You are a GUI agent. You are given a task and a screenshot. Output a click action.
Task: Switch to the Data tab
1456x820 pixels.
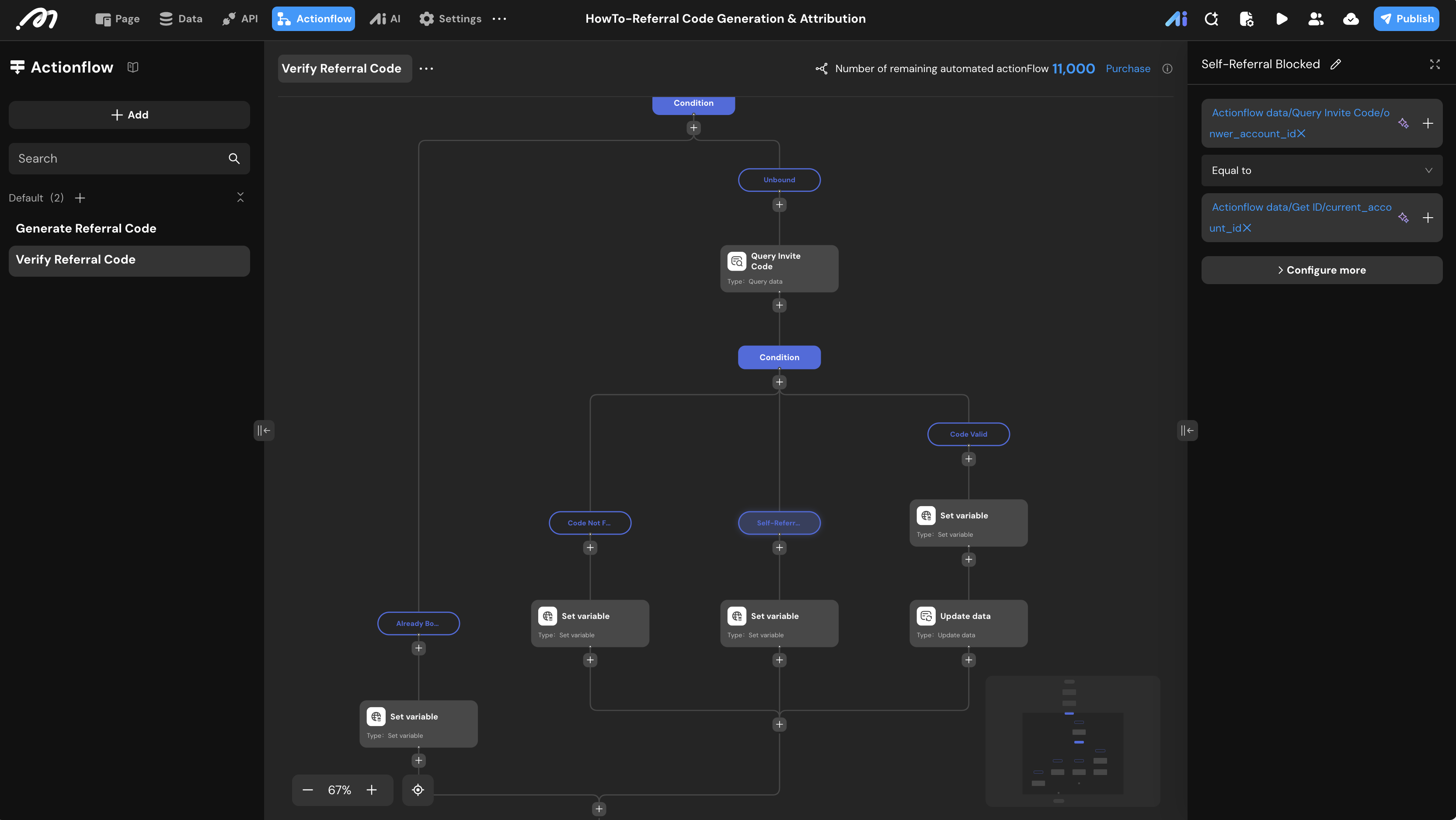pos(181,19)
